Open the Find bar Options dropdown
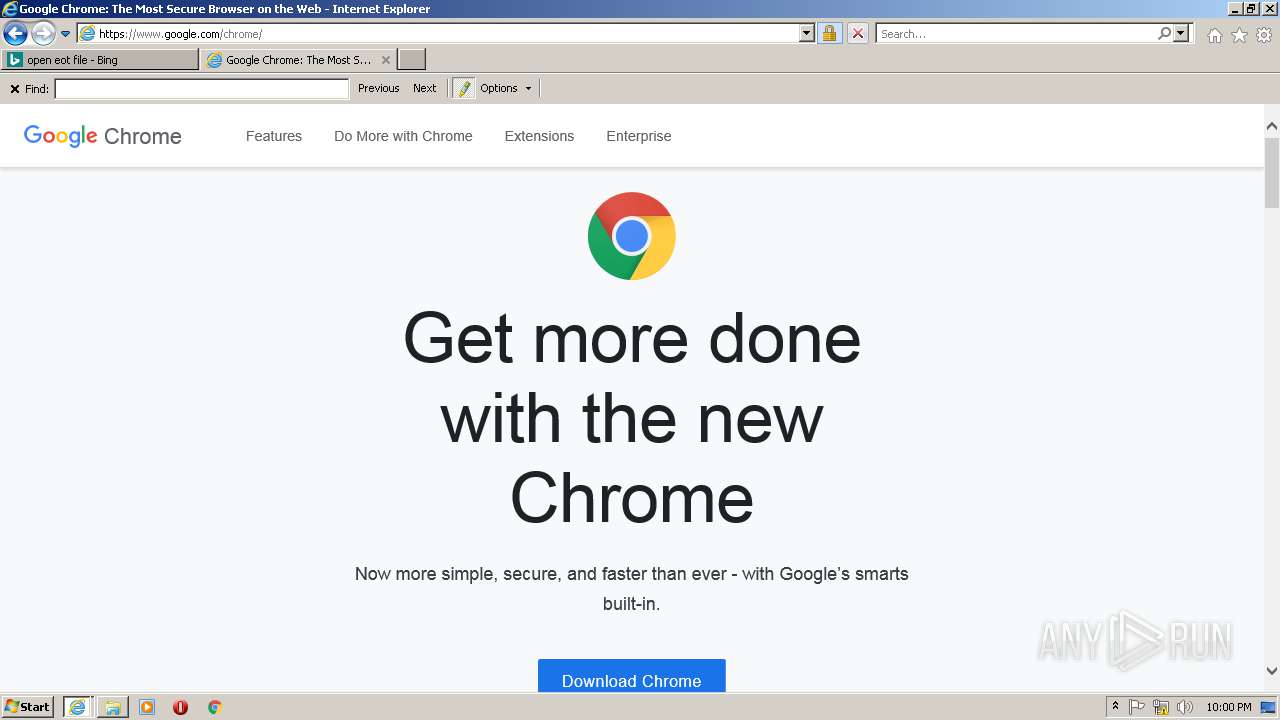The height and width of the screenshot is (720, 1280). click(x=506, y=88)
